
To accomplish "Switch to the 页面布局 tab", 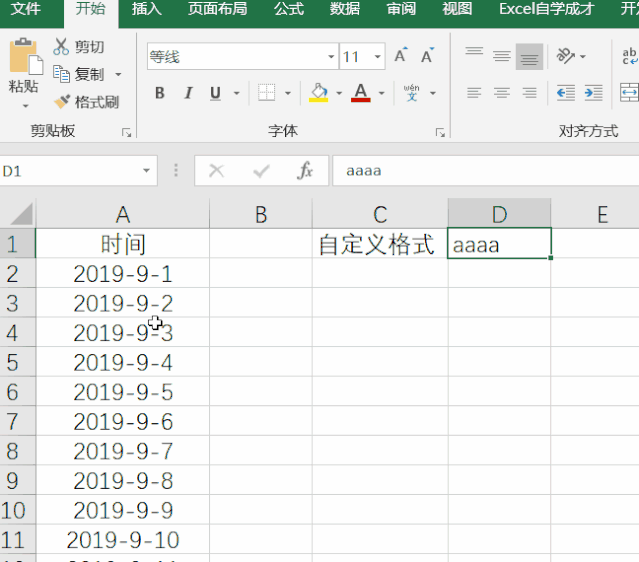I will click(218, 9).
